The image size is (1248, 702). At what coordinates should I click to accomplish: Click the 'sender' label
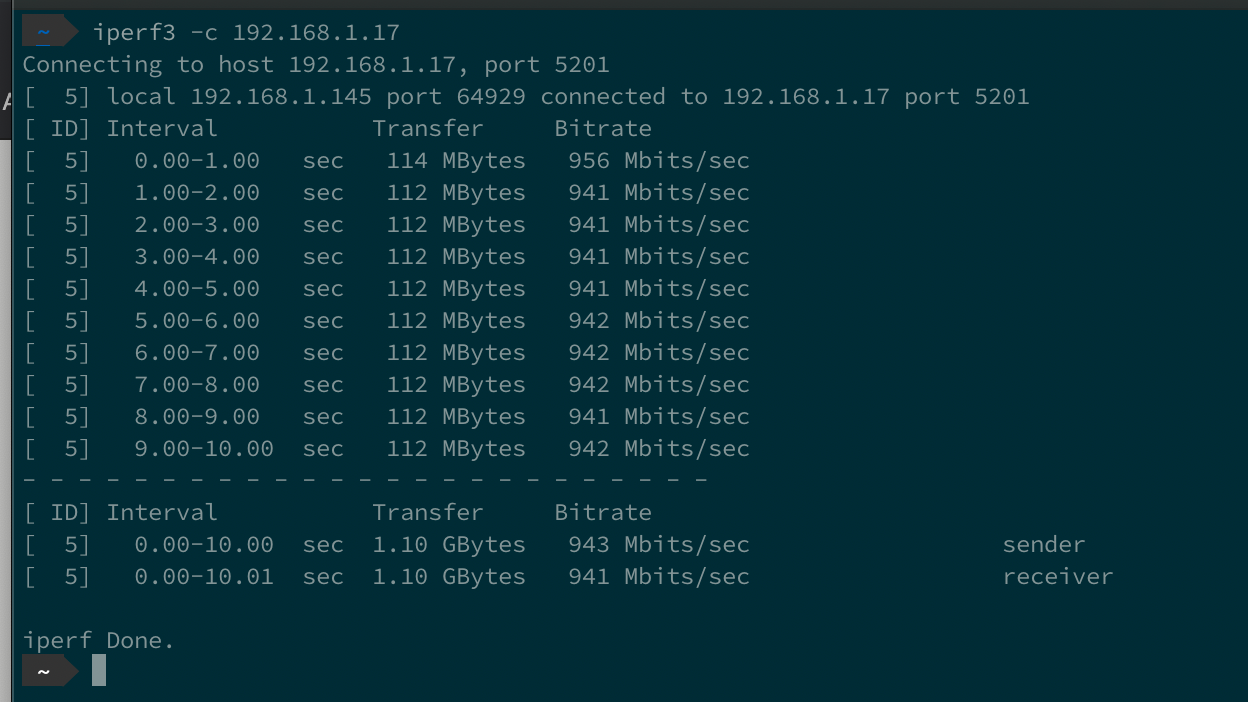point(1044,545)
